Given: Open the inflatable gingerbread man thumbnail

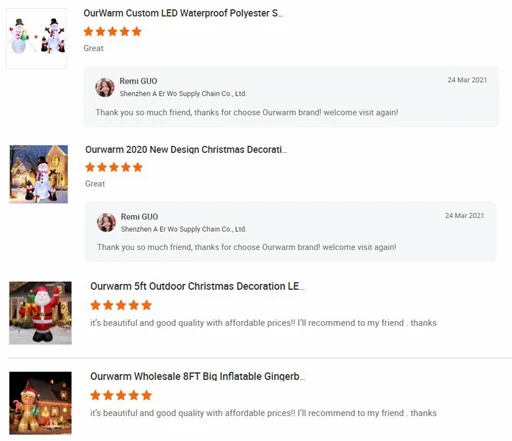Looking at the screenshot, I should pyautogui.click(x=40, y=403).
